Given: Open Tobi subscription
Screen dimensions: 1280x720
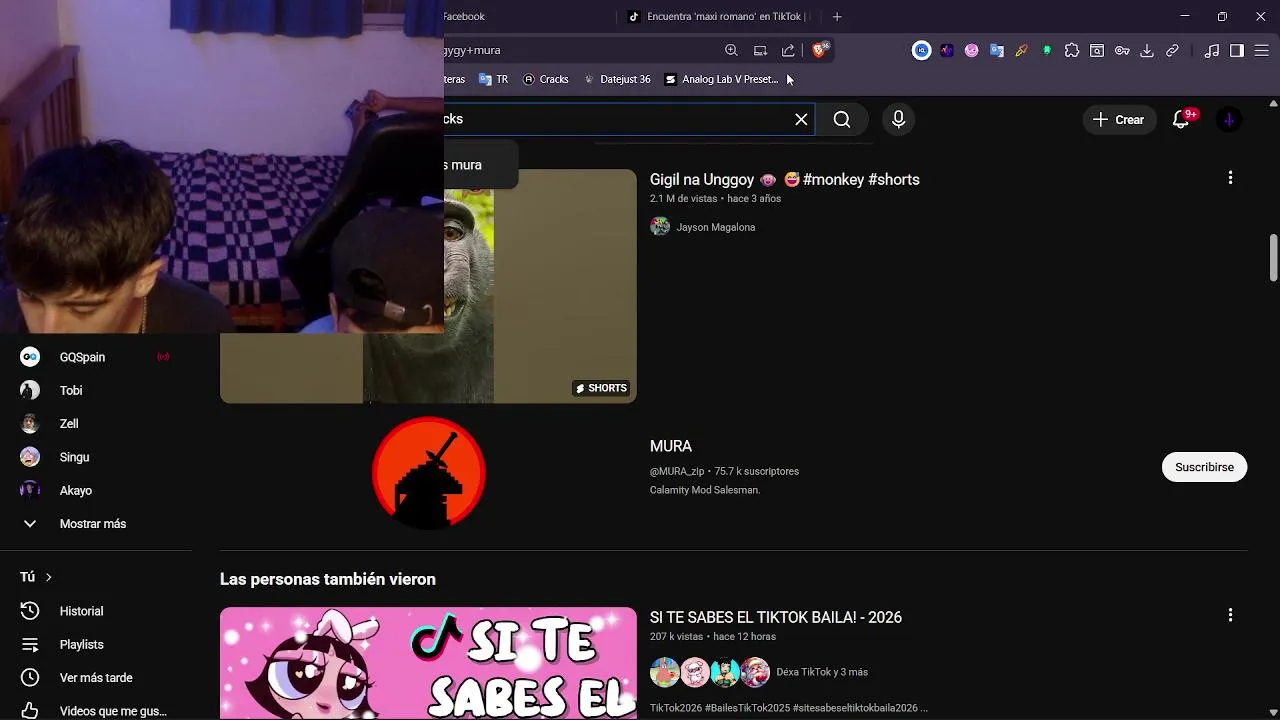Looking at the screenshot, I should pos(96,390).
